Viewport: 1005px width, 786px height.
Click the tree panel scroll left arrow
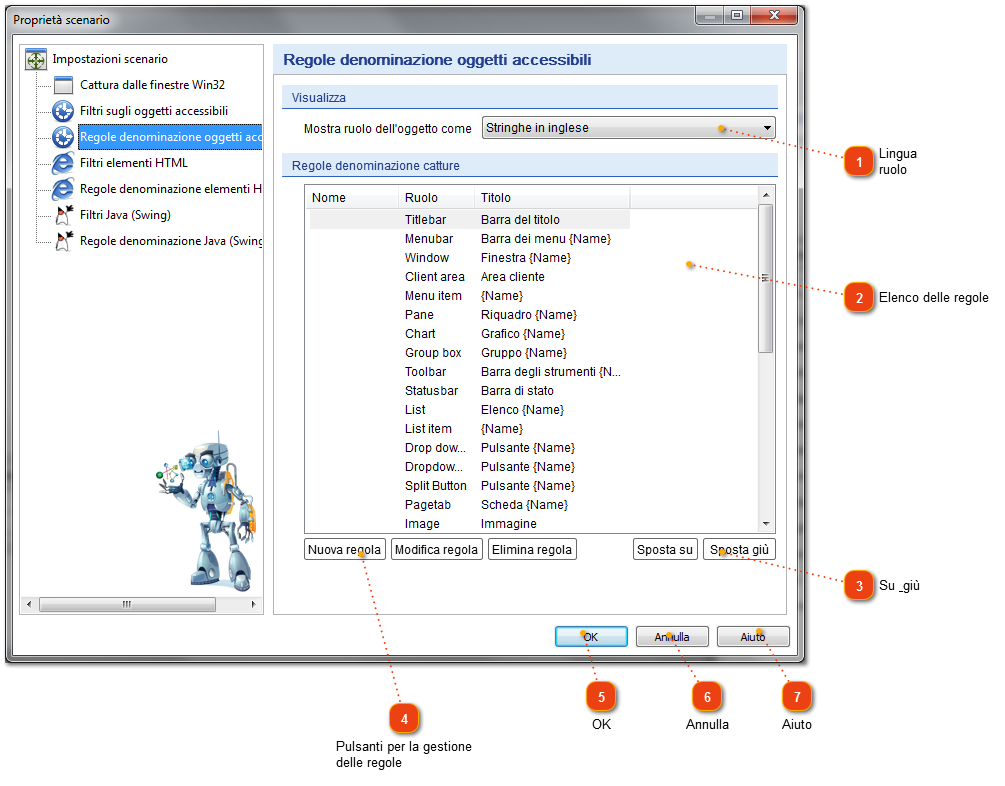[x=28, y=604]
